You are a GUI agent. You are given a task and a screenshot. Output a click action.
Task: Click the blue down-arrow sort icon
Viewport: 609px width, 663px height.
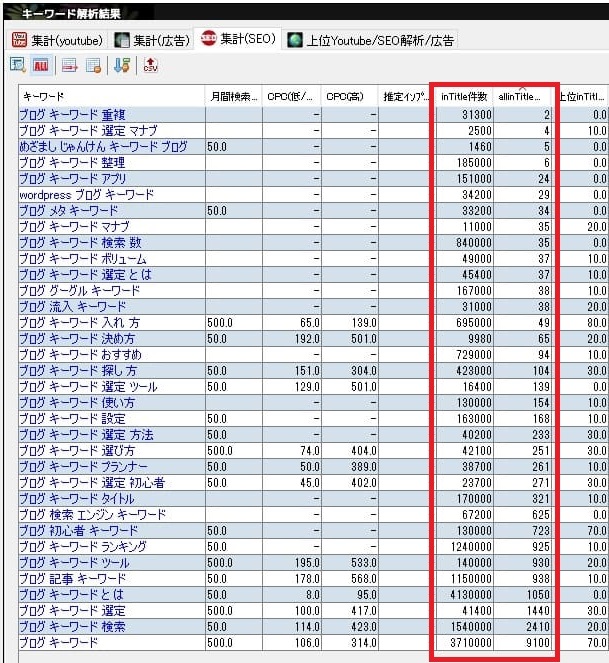point(122,65)
